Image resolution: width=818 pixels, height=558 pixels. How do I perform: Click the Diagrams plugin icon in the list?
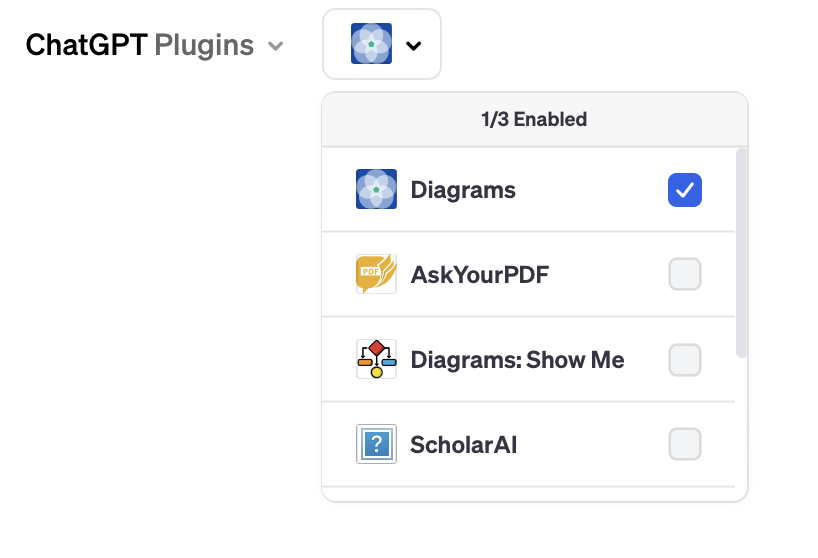(376, 189)
